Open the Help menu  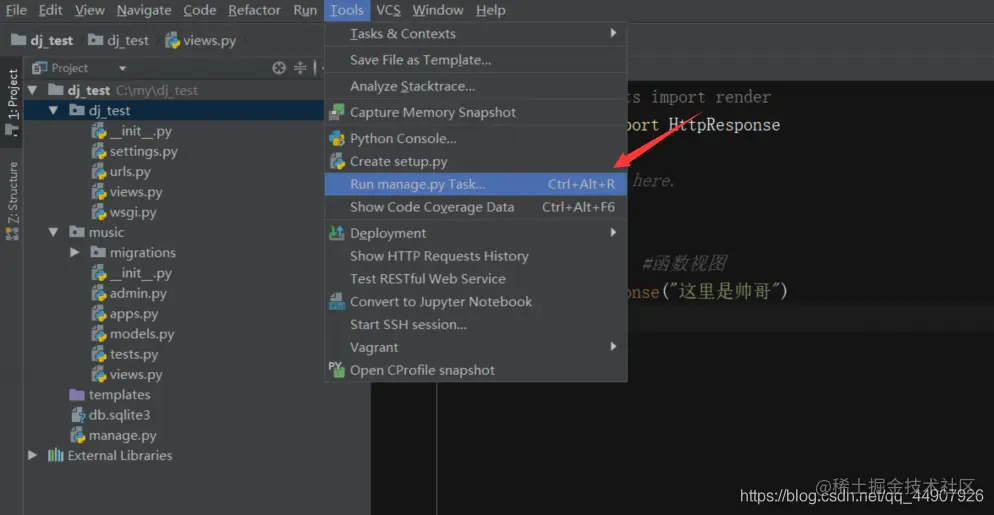coord(491,10)
